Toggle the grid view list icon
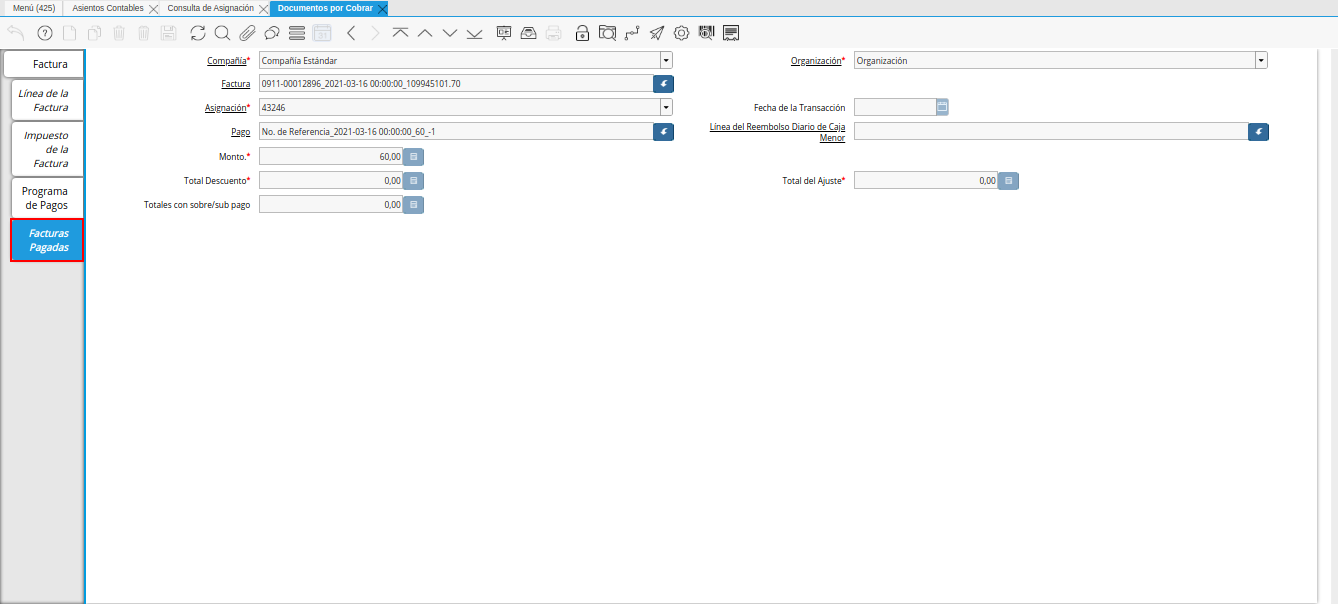This screenshot has width=1338, height=605. point(296,33)
